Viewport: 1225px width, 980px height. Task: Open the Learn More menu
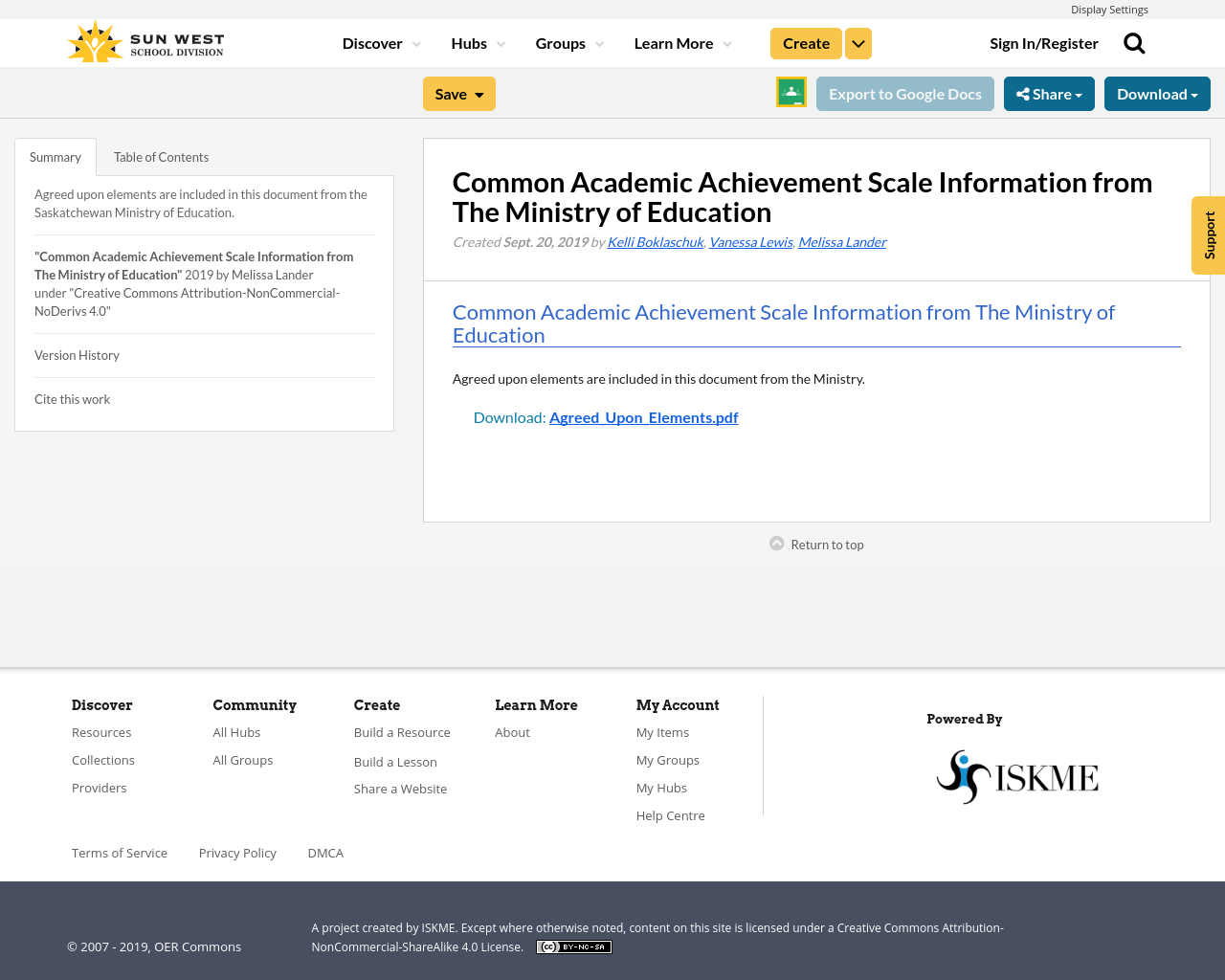tap(681, 42)
